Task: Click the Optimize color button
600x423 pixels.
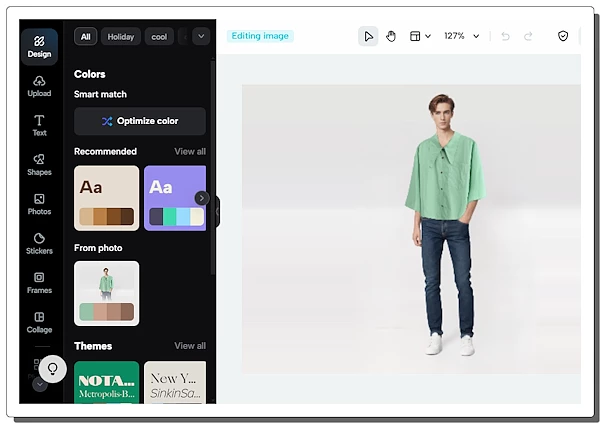Action: (140, 121)
